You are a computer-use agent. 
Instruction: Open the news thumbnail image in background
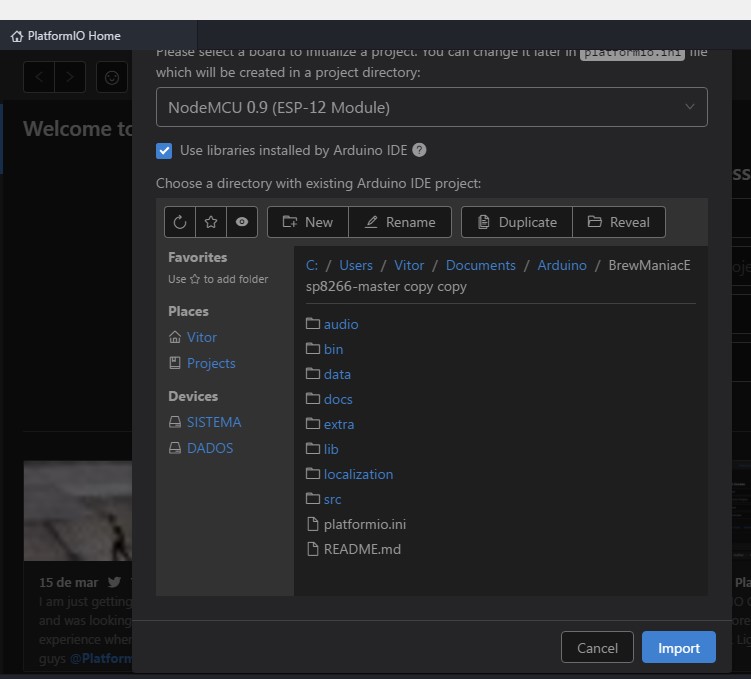pyautogui.click(x=78, y=510)
